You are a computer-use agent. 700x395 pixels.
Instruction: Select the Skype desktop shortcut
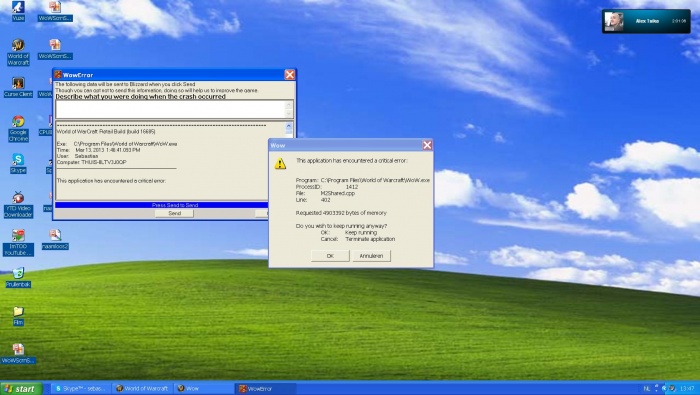(18, 163)
